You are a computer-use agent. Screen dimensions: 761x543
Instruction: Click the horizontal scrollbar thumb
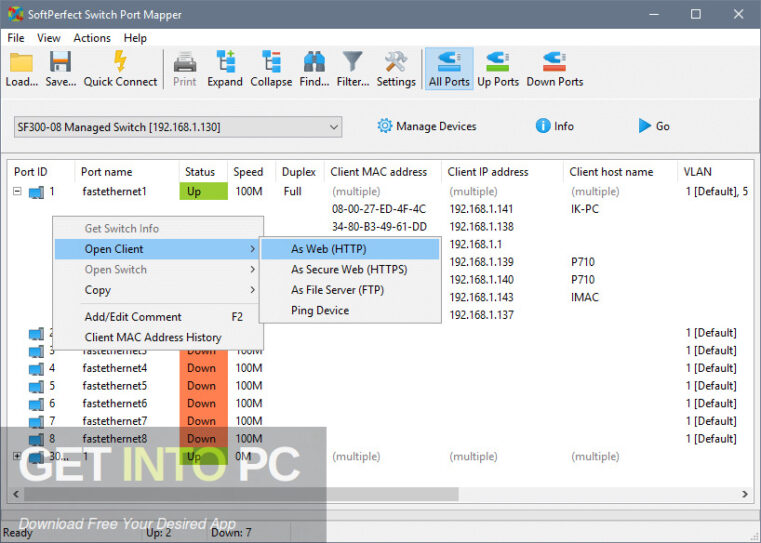pos(241,494)
